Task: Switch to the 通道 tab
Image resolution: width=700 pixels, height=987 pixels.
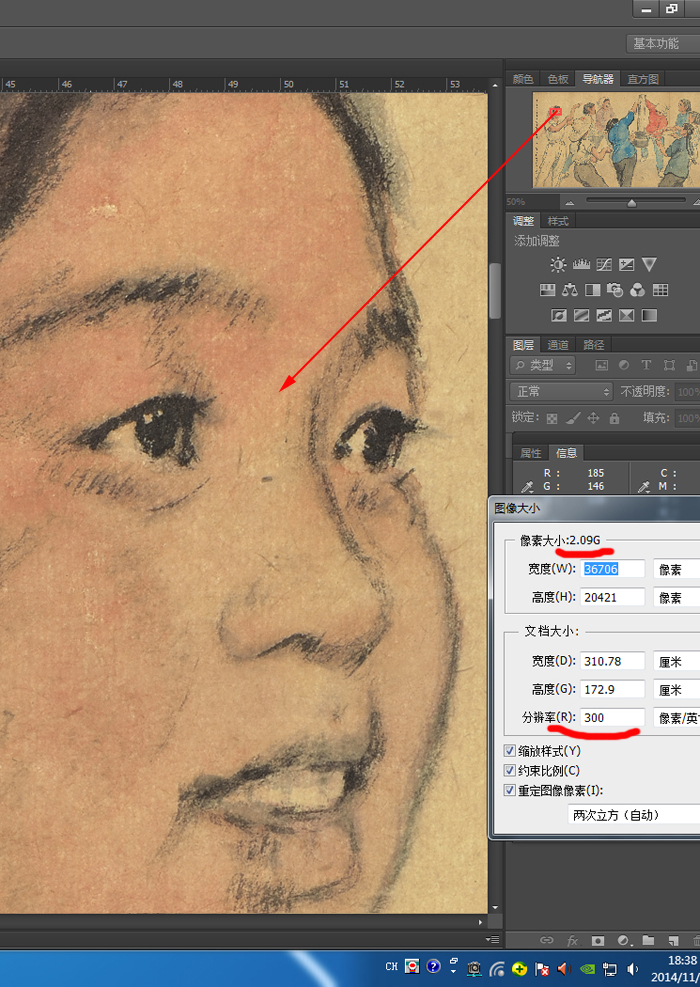Action: 558,345
